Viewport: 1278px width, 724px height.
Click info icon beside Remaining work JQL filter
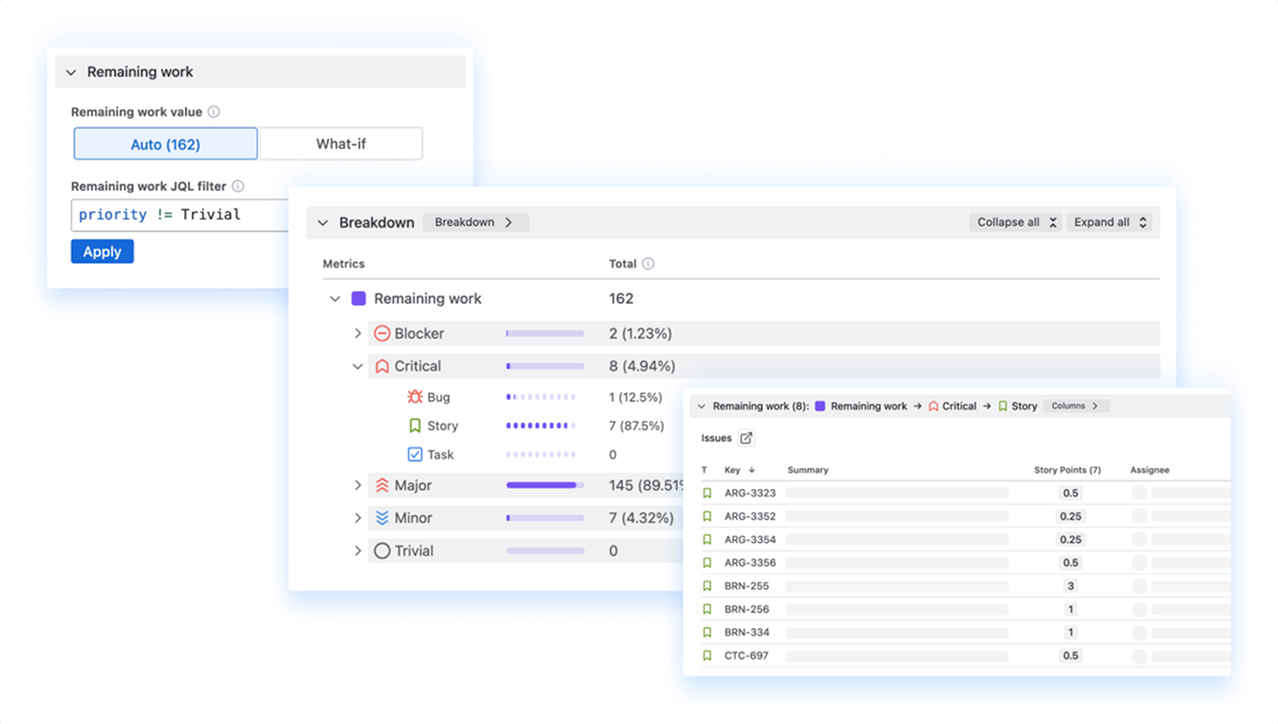click(238, 186)
